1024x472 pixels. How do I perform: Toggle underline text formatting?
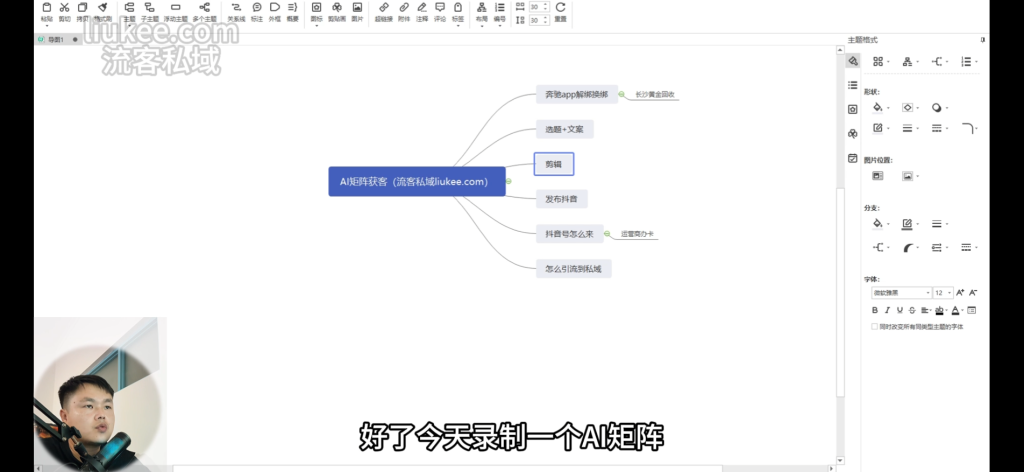pyautogui.click(x=900, y=310)
